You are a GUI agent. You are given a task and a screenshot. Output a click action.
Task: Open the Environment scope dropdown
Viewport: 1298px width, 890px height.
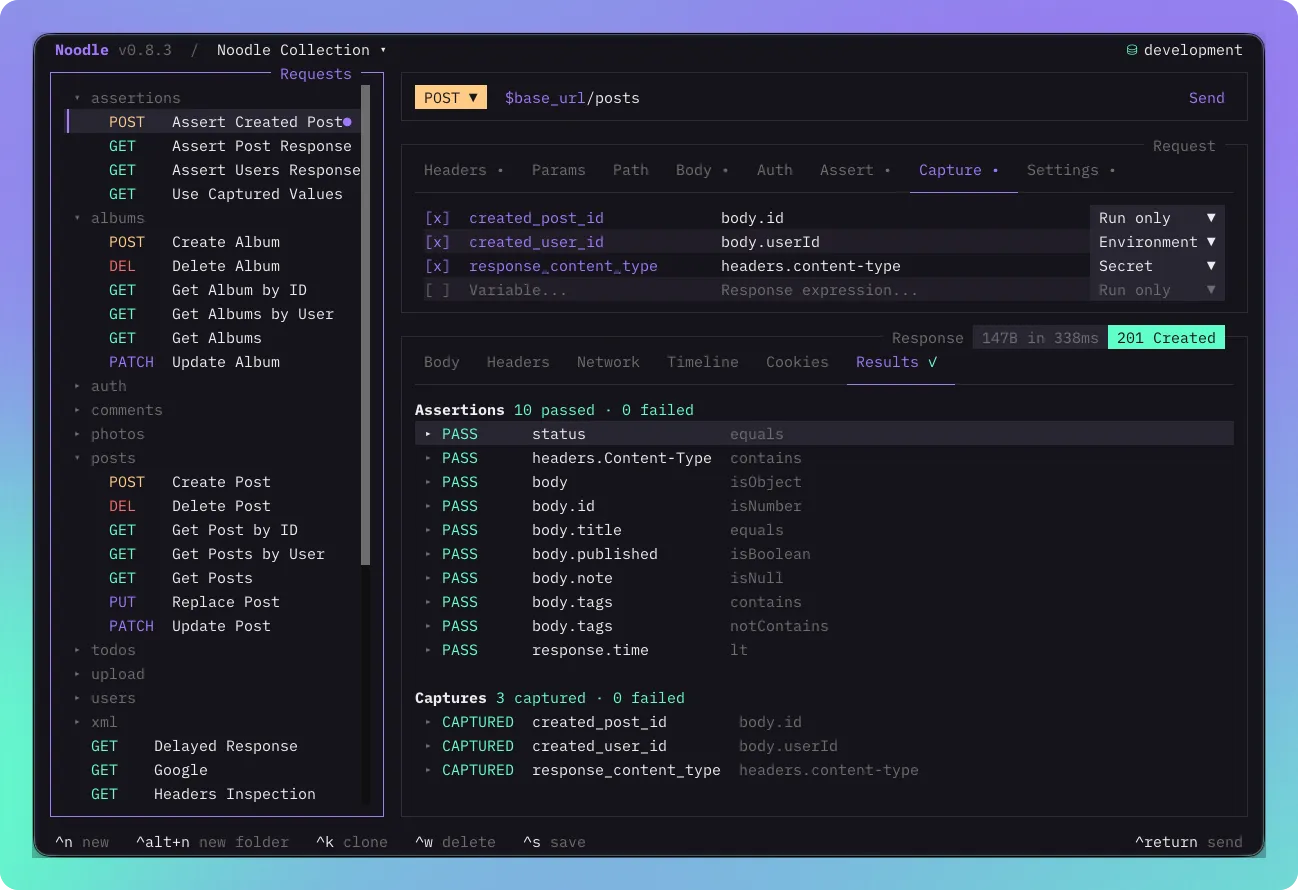(x=1157, y=242)
